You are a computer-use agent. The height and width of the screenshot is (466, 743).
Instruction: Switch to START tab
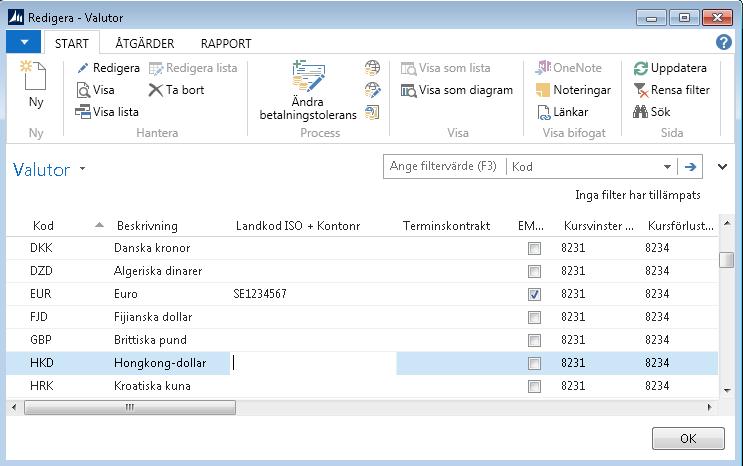(72, 44)
